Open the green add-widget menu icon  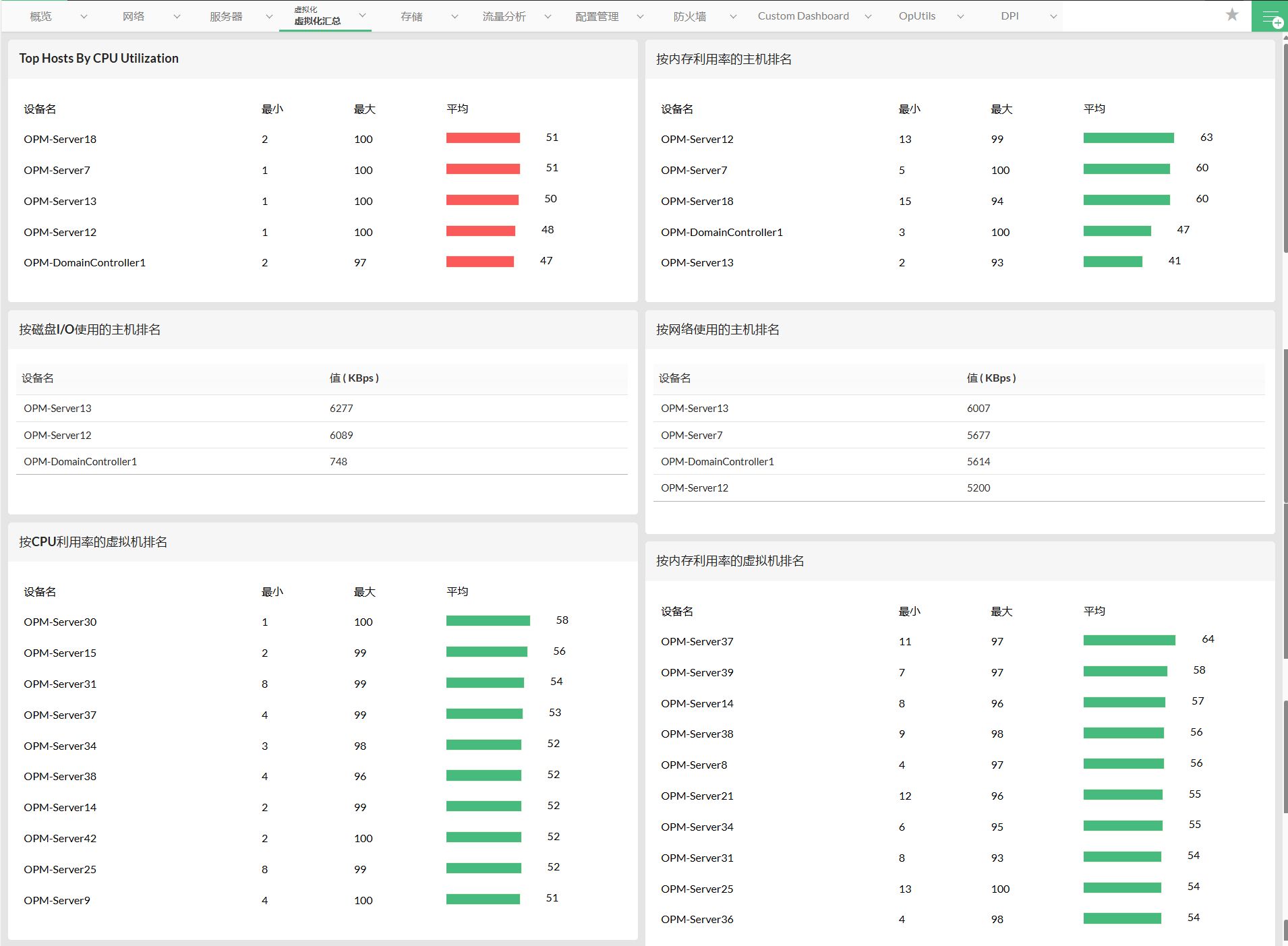pyautogui.click(x=1269, y=17)
